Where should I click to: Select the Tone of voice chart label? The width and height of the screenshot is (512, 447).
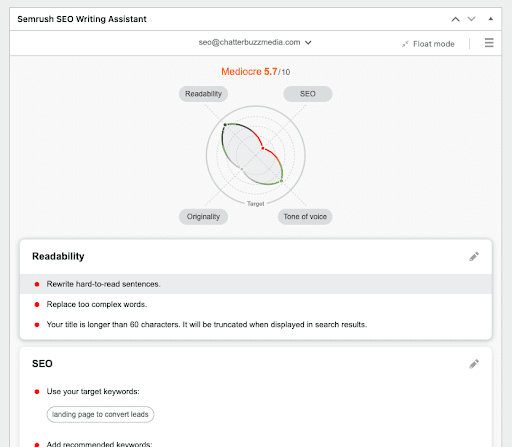(305, 217)
